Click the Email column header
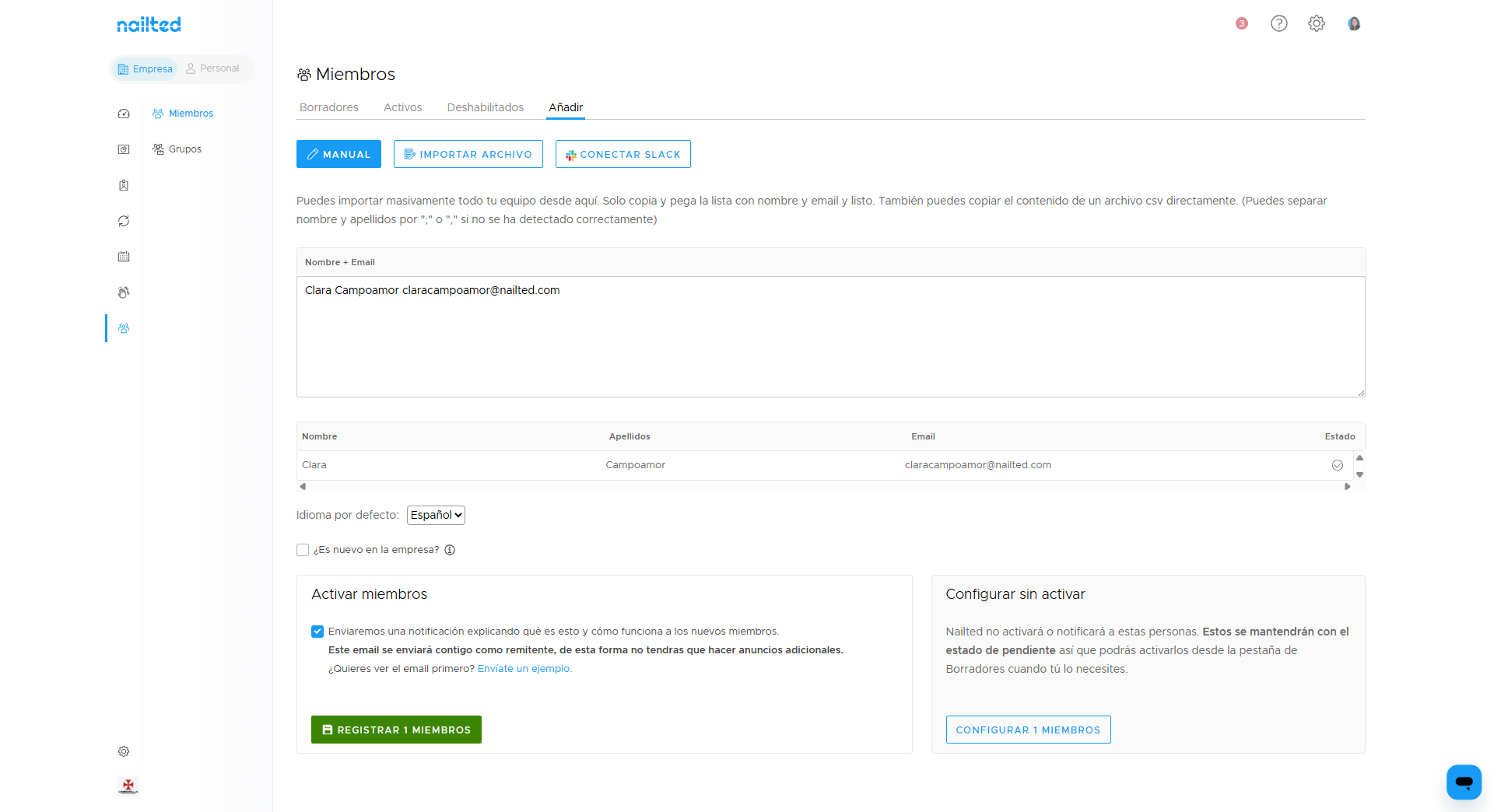Screen dimensions: 1494x812 coord(923,436)
